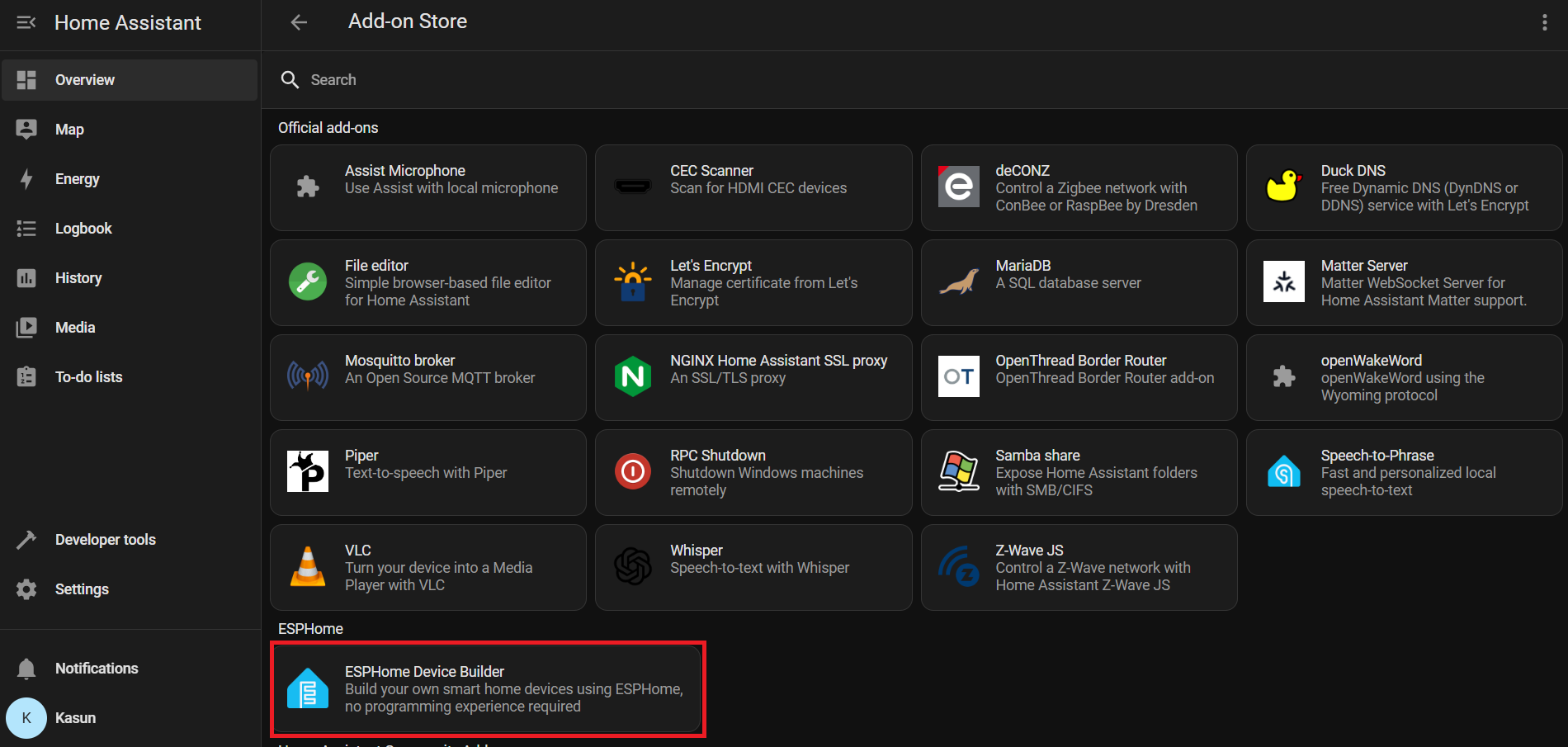Open the openWakeWord add-on title
The width and height of the screenshot is (1568, 747).
[1372, 361]
